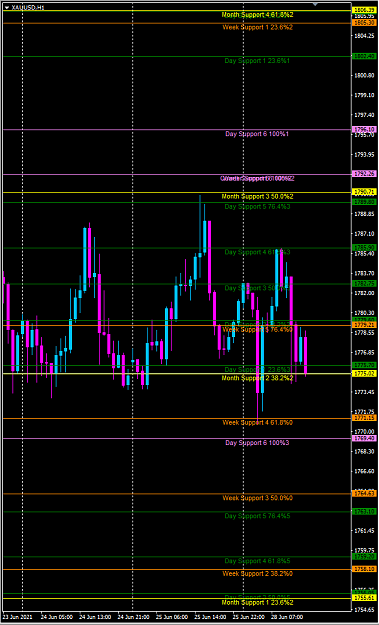Select the Month Support 3 50.0%2 label
Image resolution: width=379 pixels, height=625 pixels.
(257, 197)
